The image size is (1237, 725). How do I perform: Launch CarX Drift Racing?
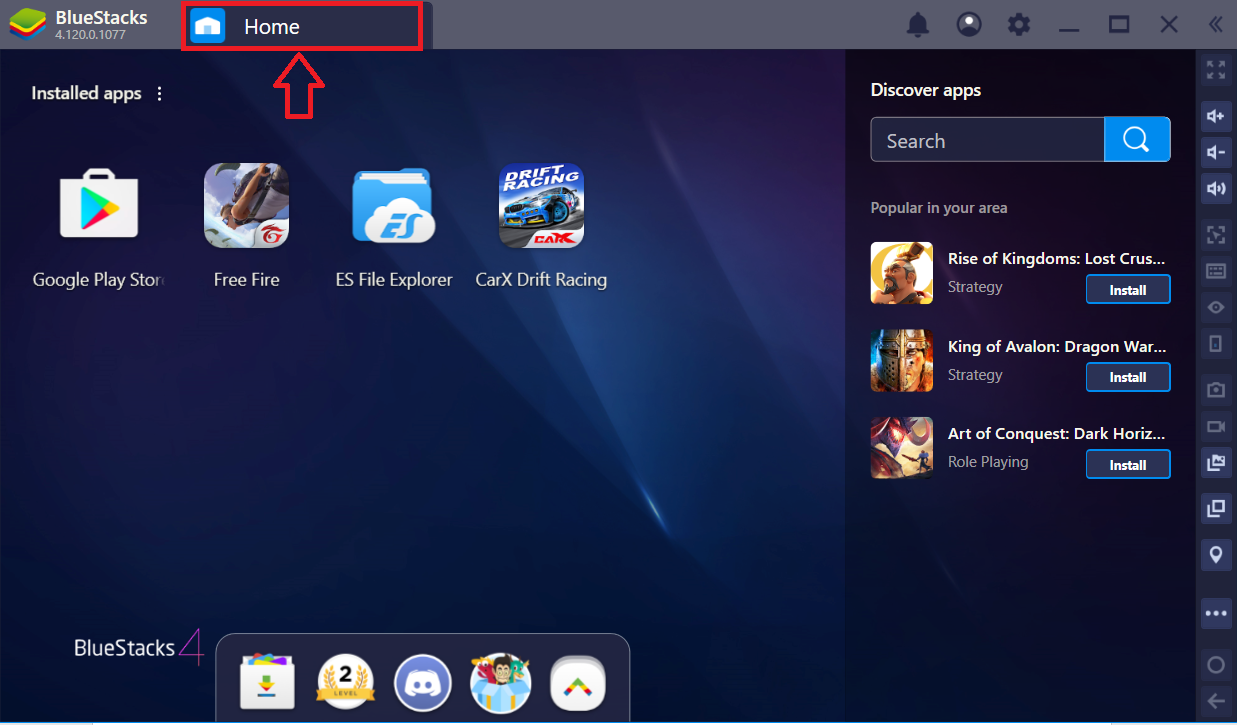pos(541,206)
